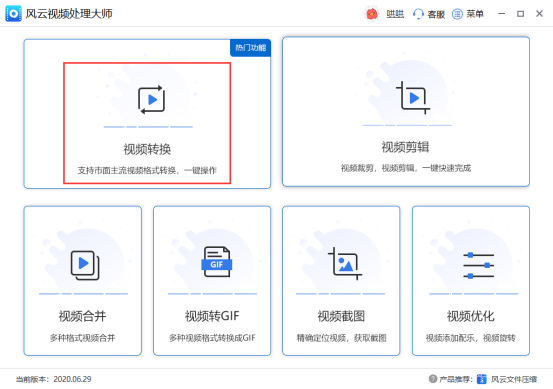Click the 产品推荐 label
Screen dimensions: 553x389
(x=456, y=379)
